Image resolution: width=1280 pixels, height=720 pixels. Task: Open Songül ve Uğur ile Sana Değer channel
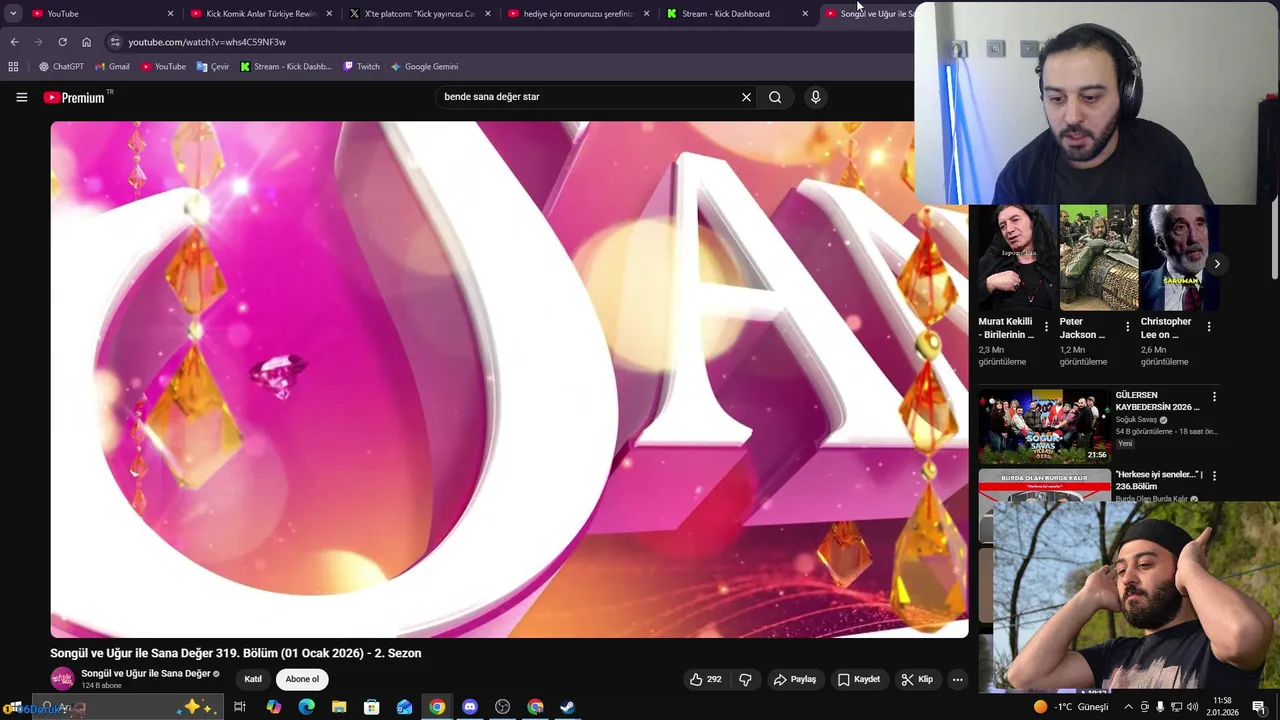pos(146,674)
